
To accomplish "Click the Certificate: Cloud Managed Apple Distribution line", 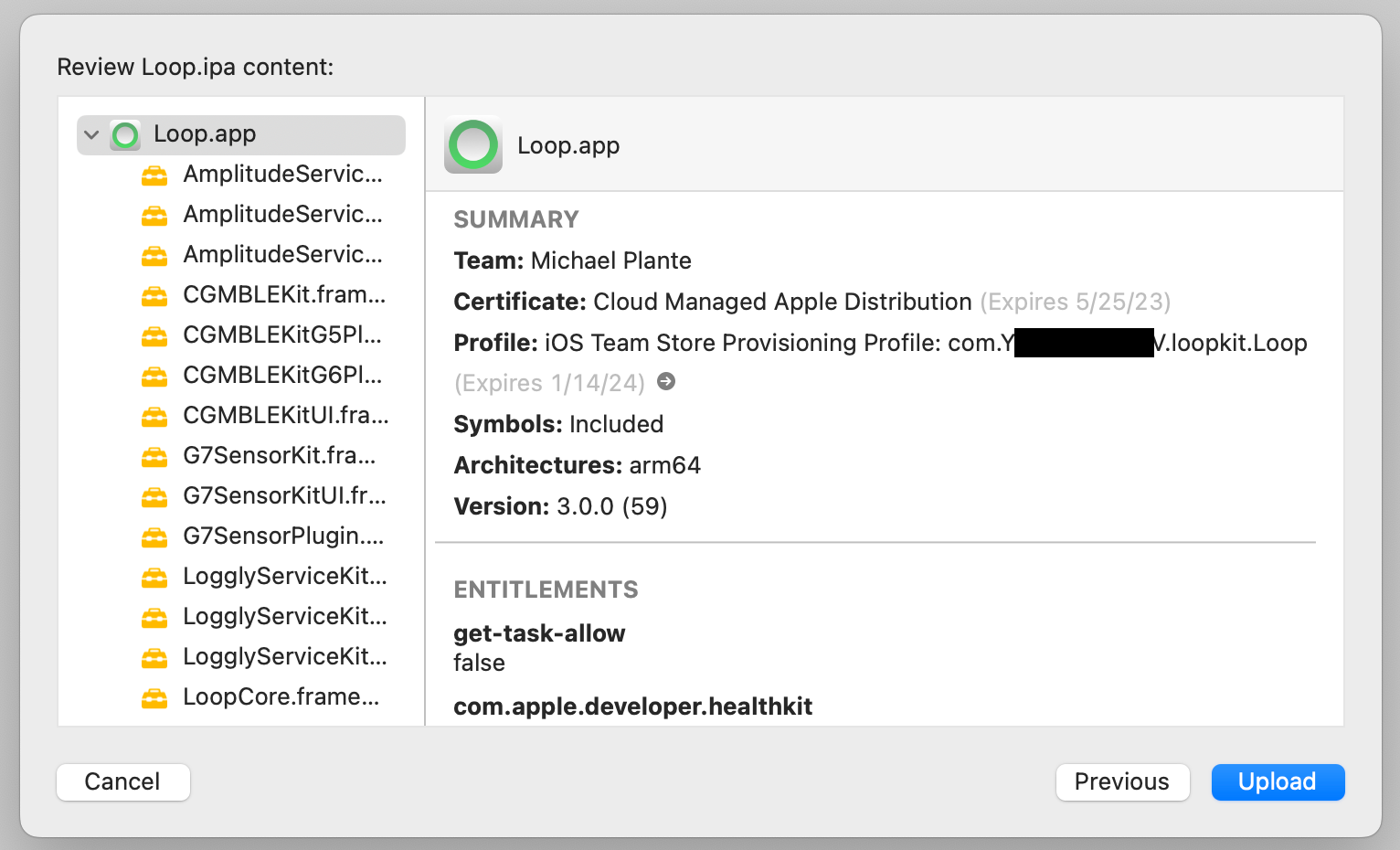I will click(812, 302).
